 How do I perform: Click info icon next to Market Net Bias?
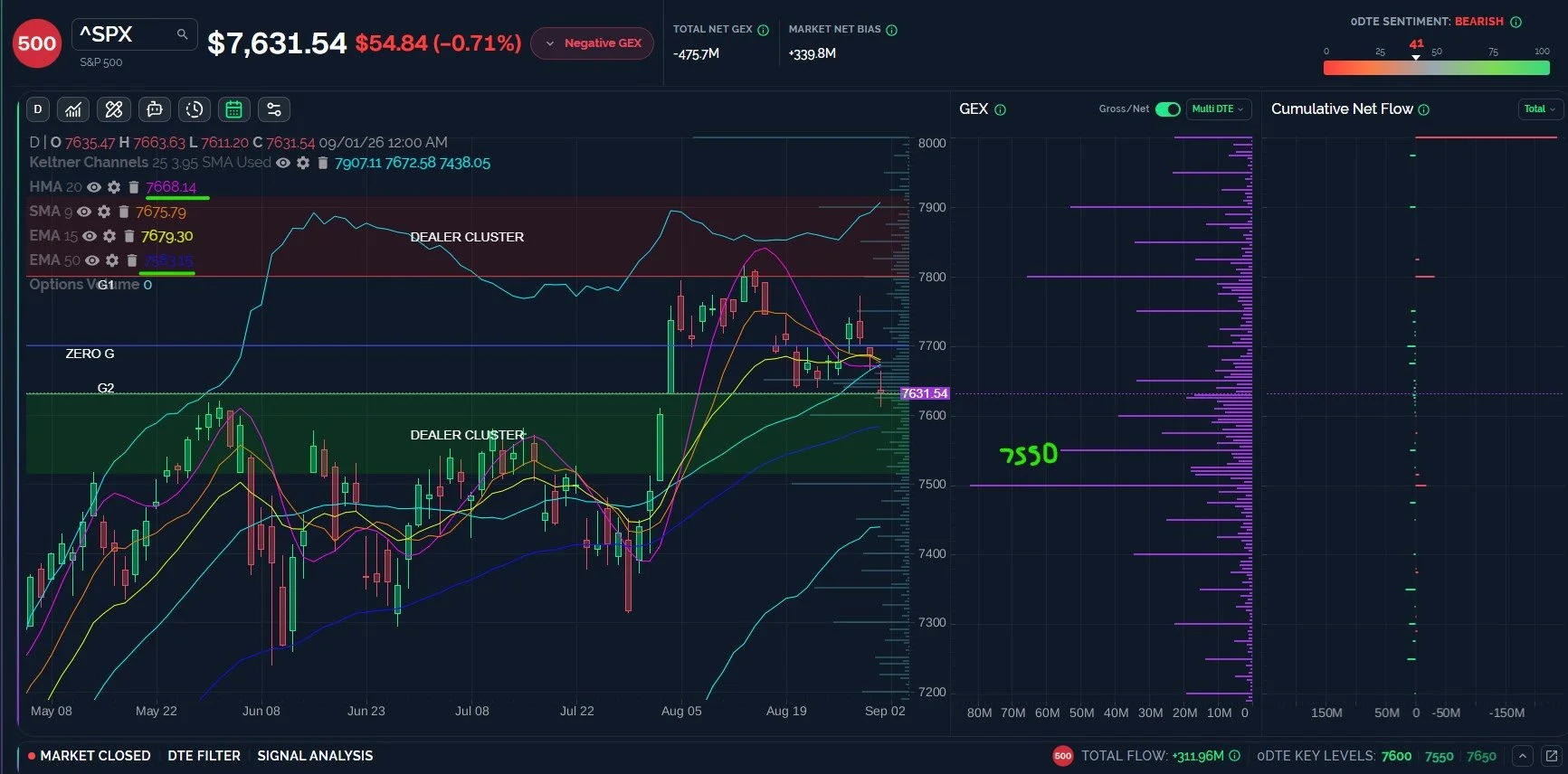point(892,30)
